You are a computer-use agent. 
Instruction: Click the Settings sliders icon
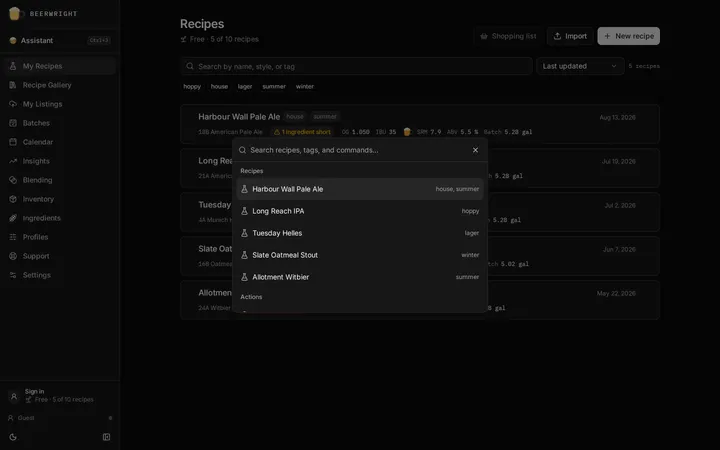coord(13,275)
